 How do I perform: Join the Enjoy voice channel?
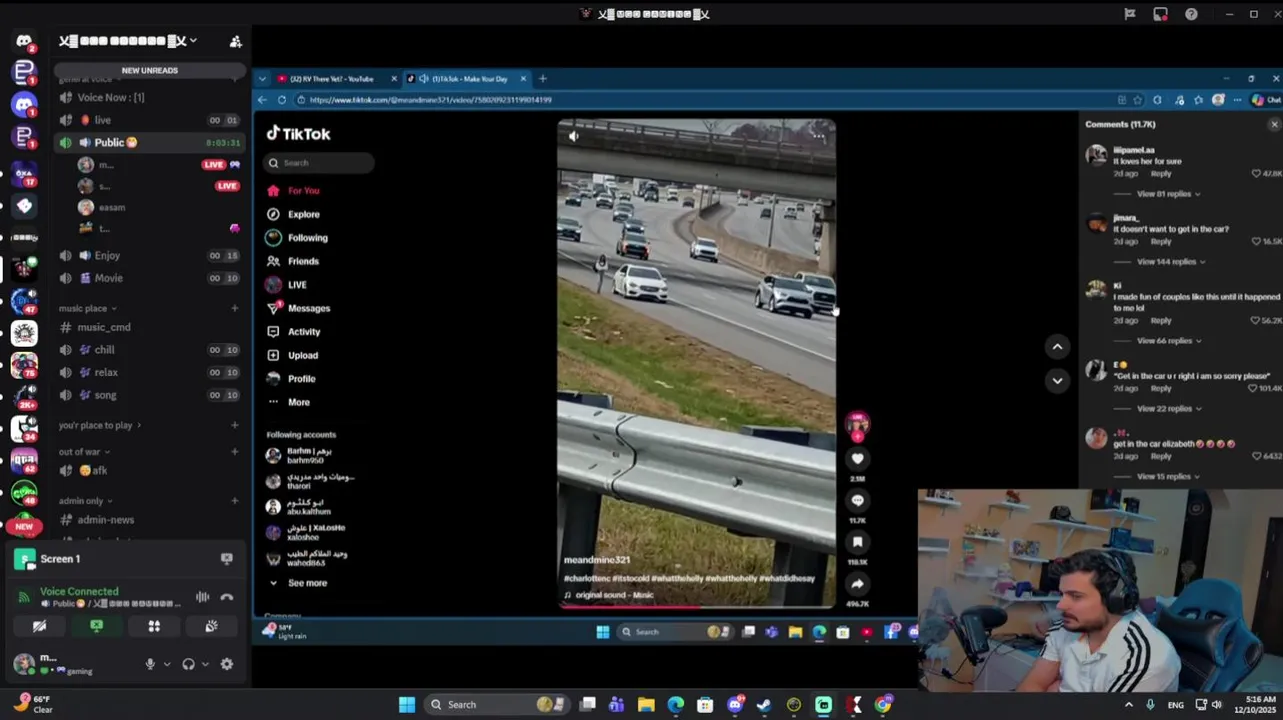click(150, 256)
